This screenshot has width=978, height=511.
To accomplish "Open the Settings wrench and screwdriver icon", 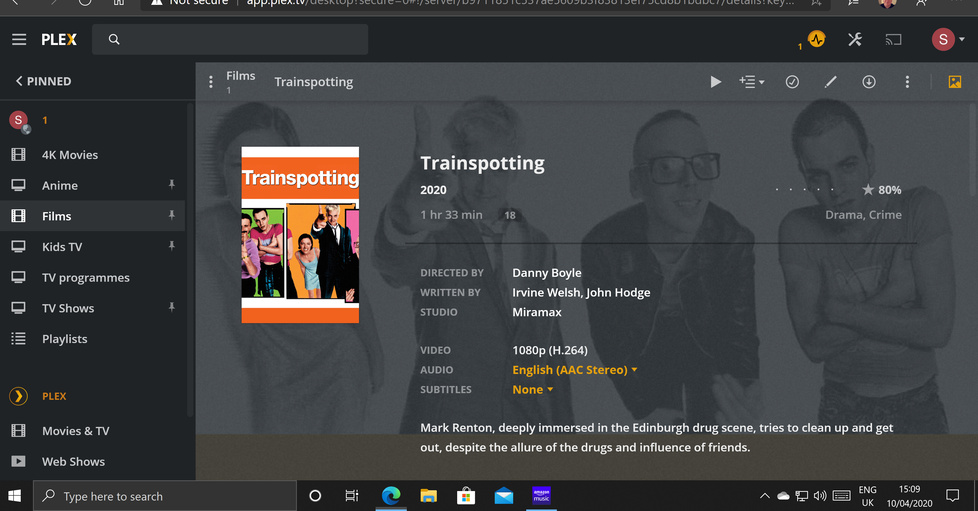I will [x=855, y=39].
